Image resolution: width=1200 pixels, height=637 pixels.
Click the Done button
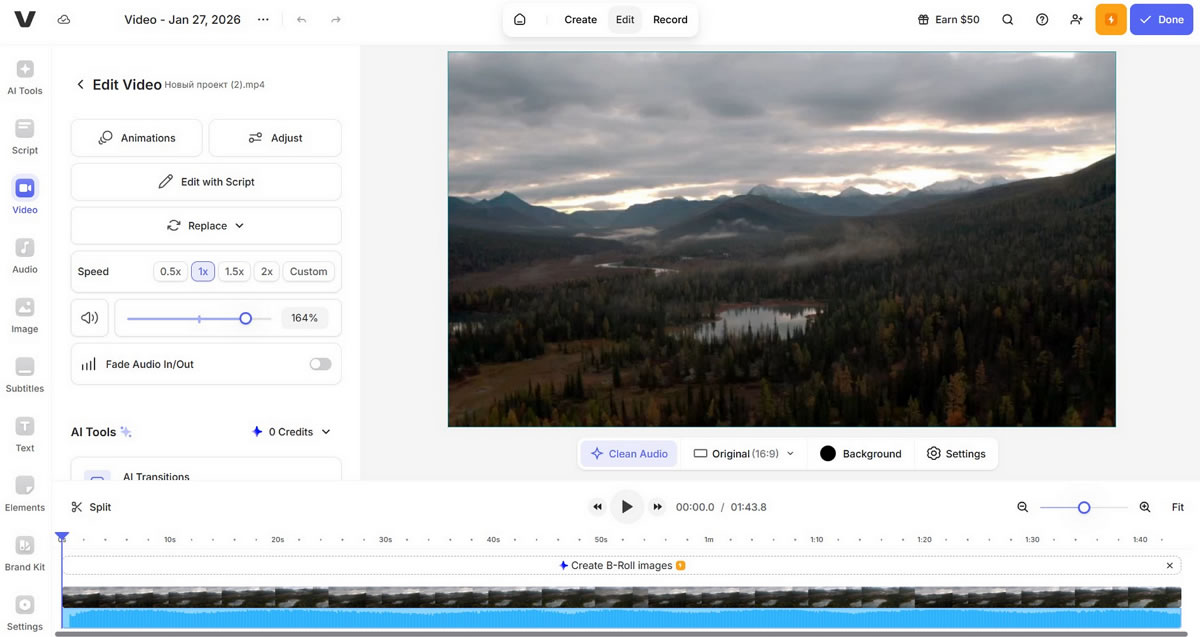(1161, 20)
